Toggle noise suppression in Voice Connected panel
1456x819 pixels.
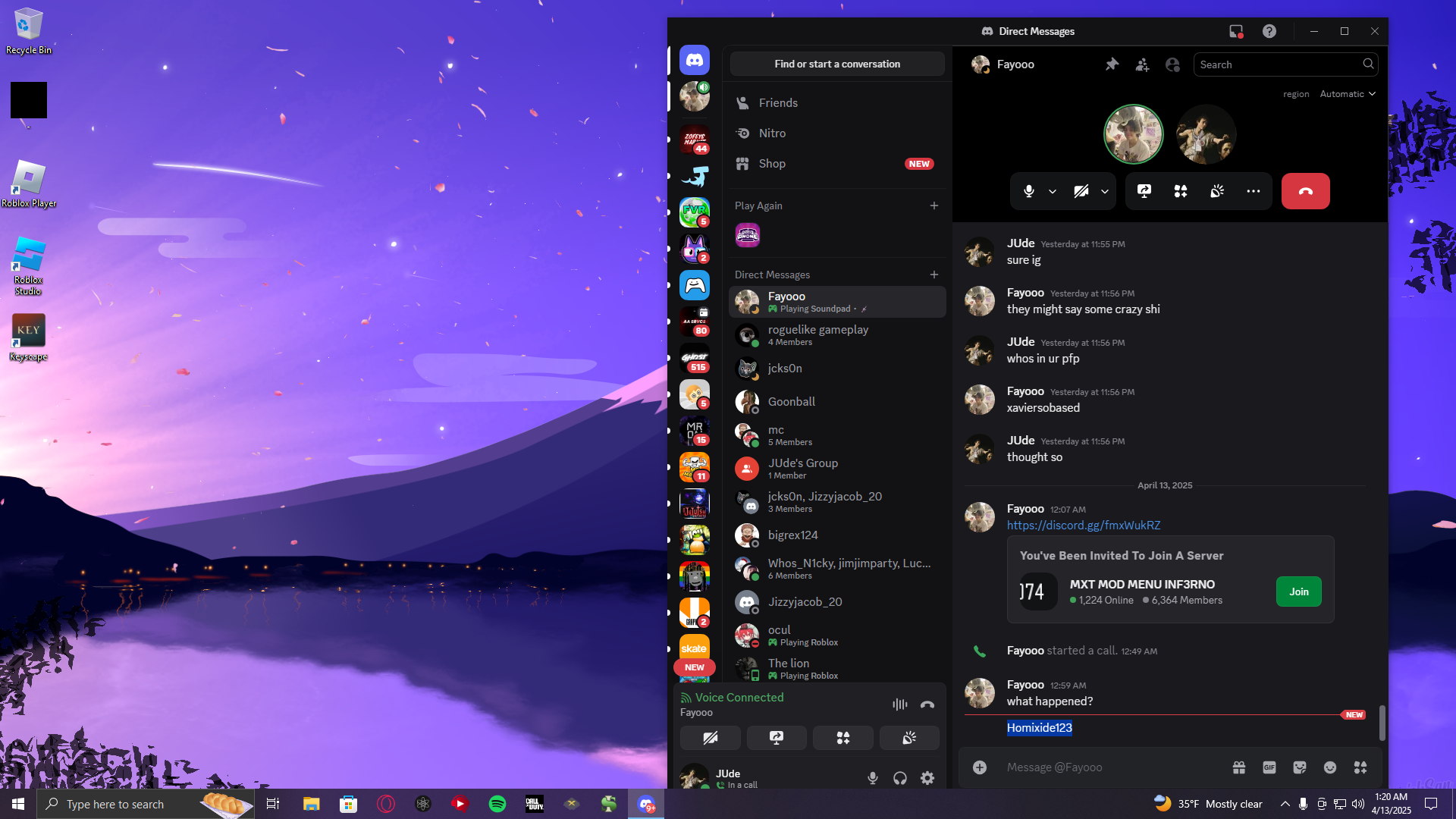coord(900,704)
